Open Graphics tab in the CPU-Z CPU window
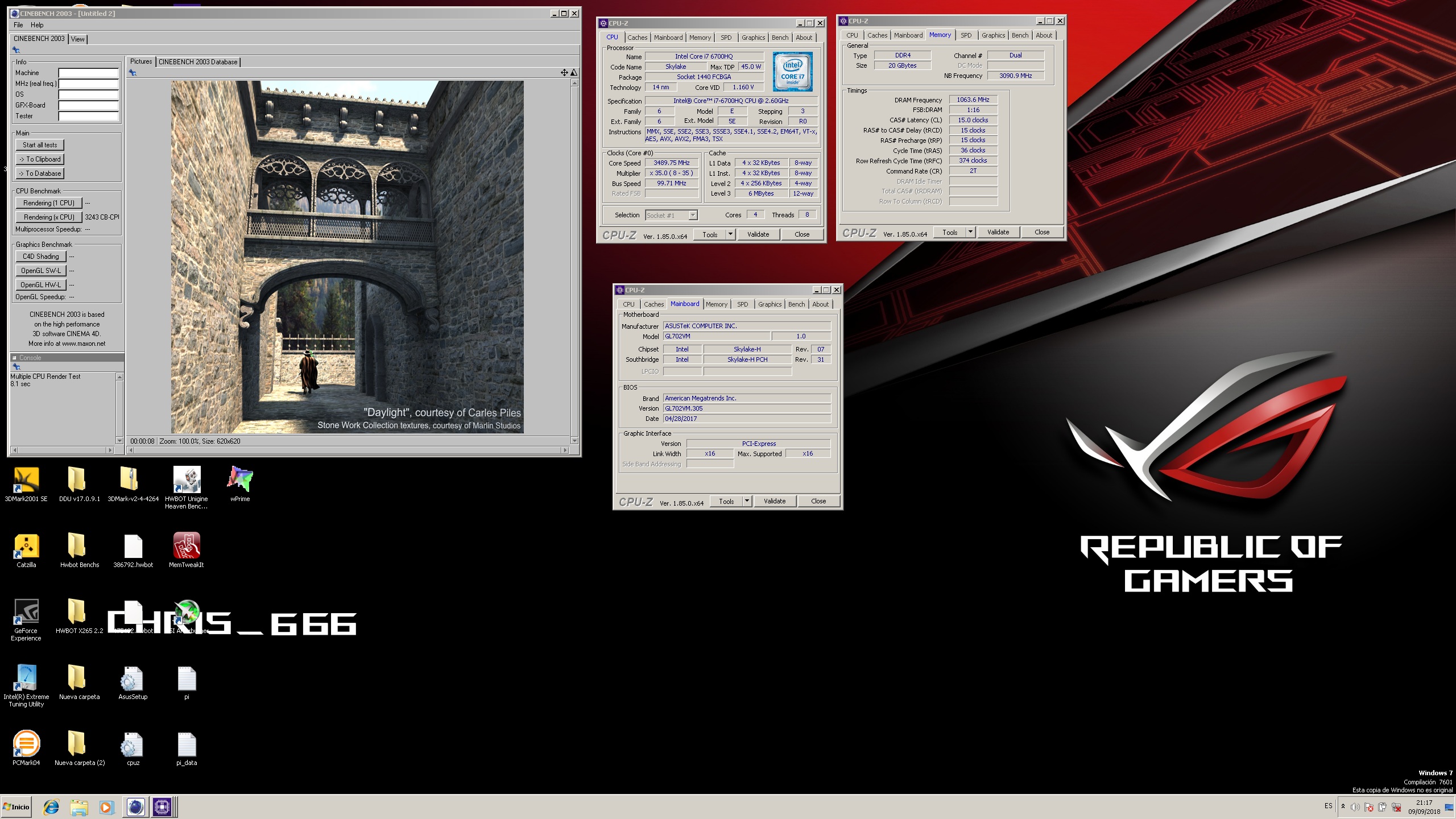The width and height of the screenshot is (1456, 819). click(x=753, y=38)
